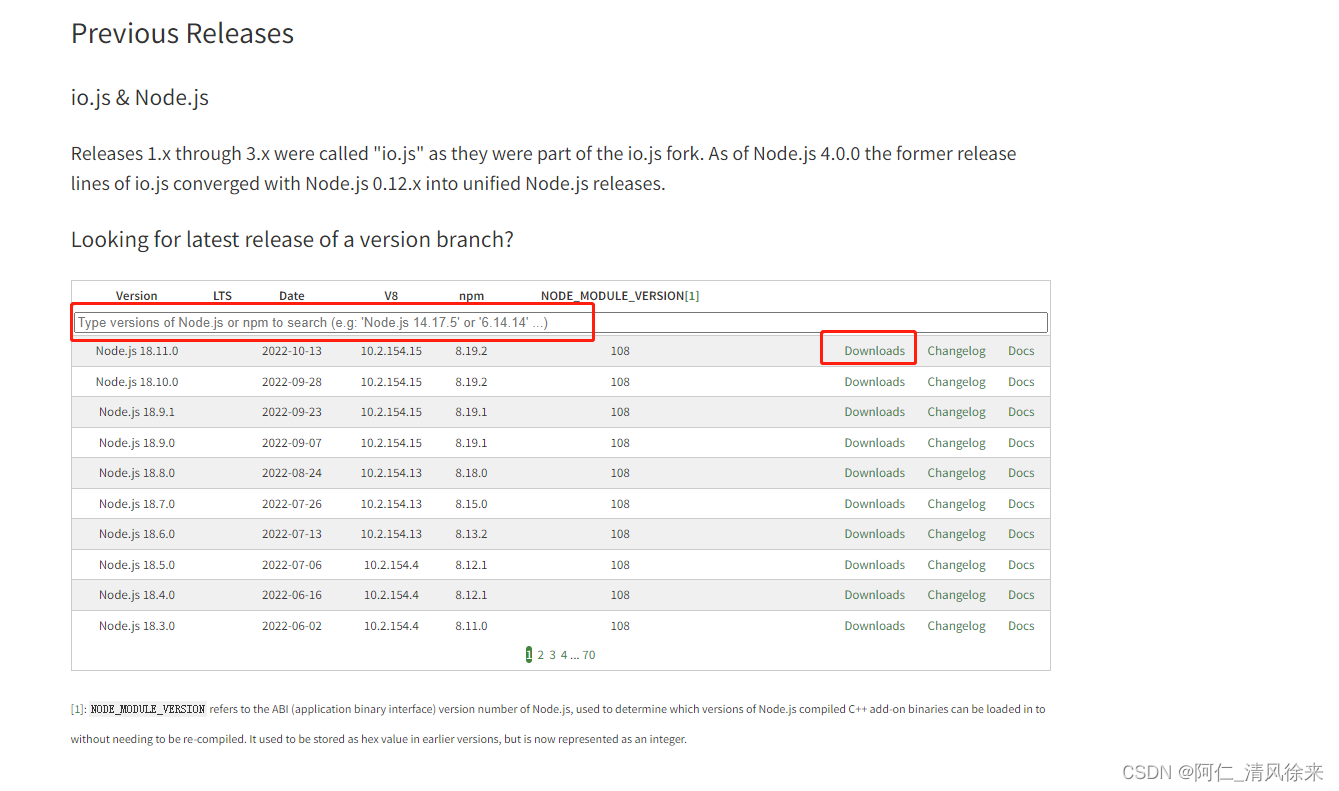Image resolution: width=1339 pixels, height=791 pixels.
Task: Click npm version 8.18.0 cell
Action: 471,473
